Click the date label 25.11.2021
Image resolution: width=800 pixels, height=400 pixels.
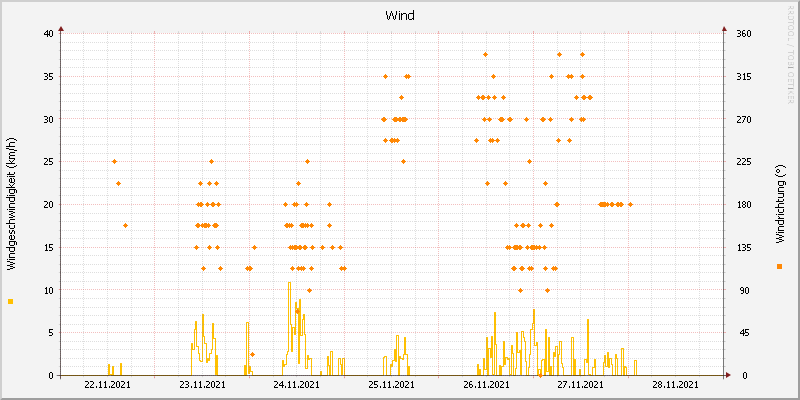pyautogui.click(x=391, y=384)
